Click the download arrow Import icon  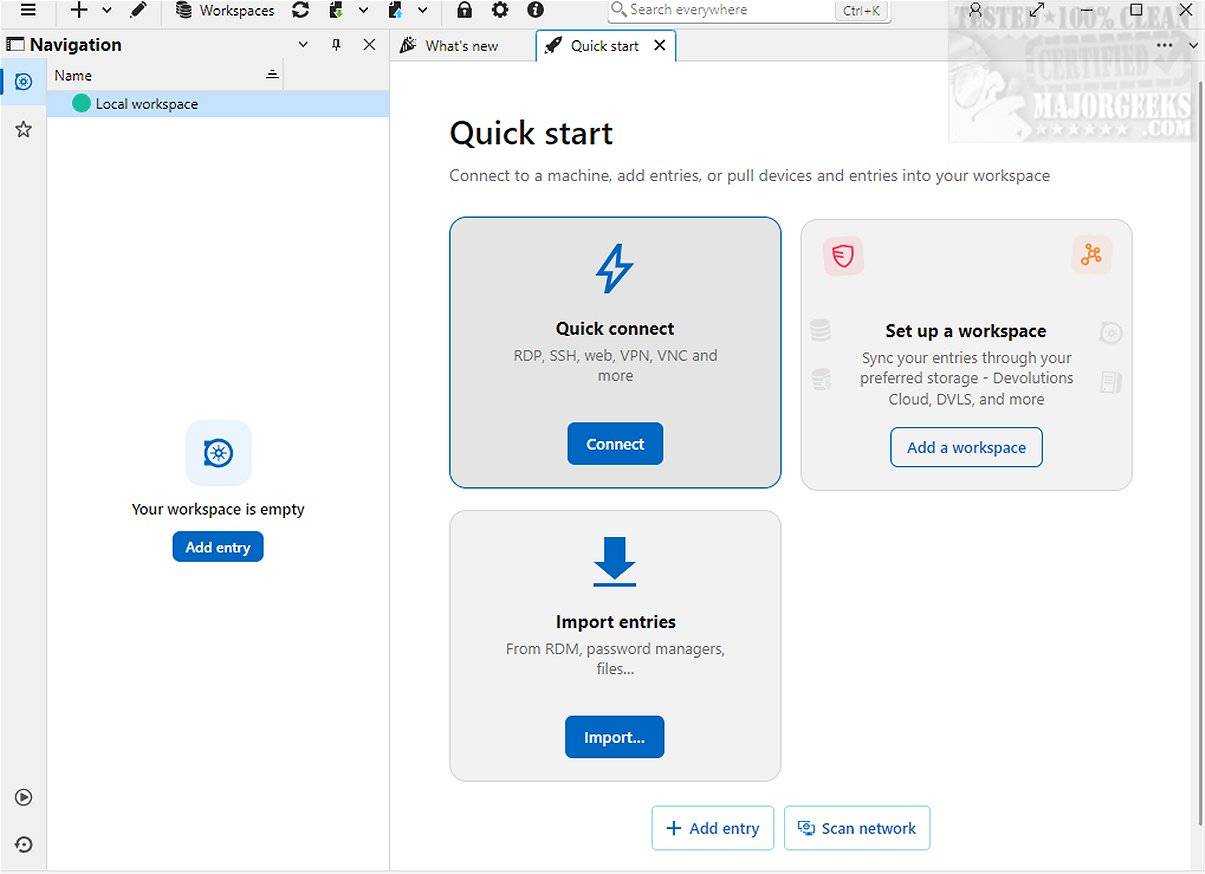(x=615, y=561)
